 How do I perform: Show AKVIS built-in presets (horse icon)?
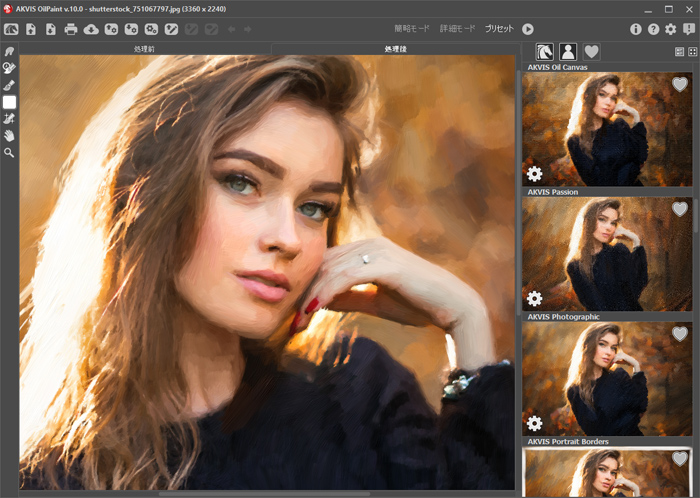click(545, 52)
